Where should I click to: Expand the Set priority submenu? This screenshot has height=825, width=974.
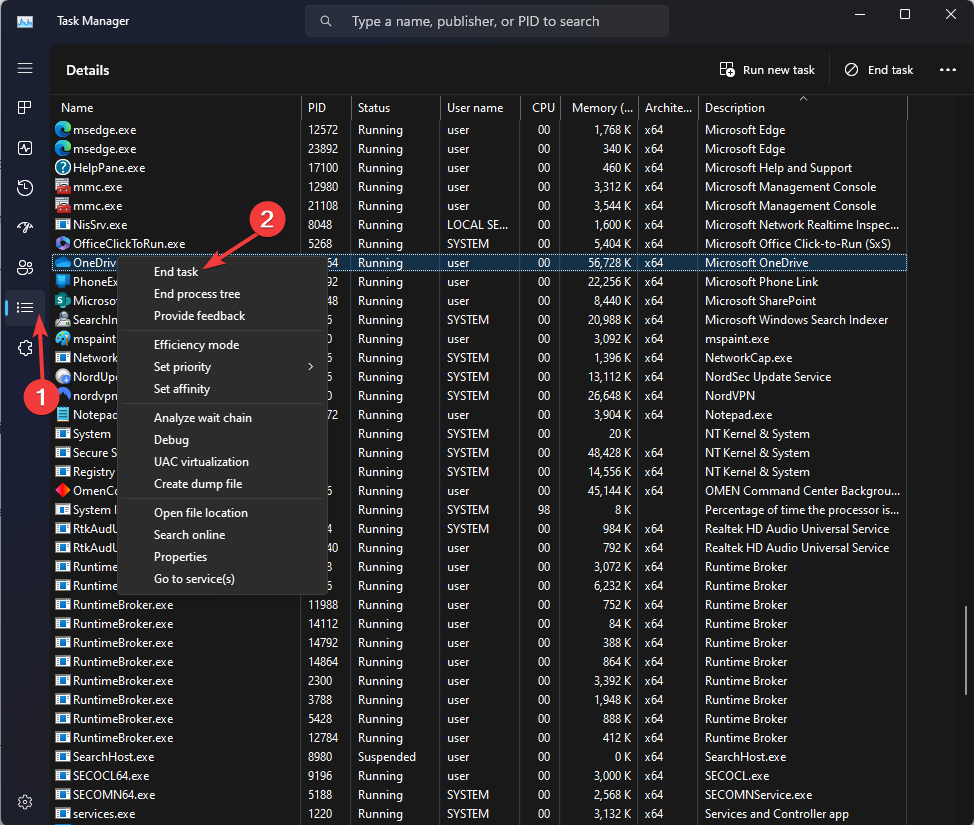pos(222,367)
